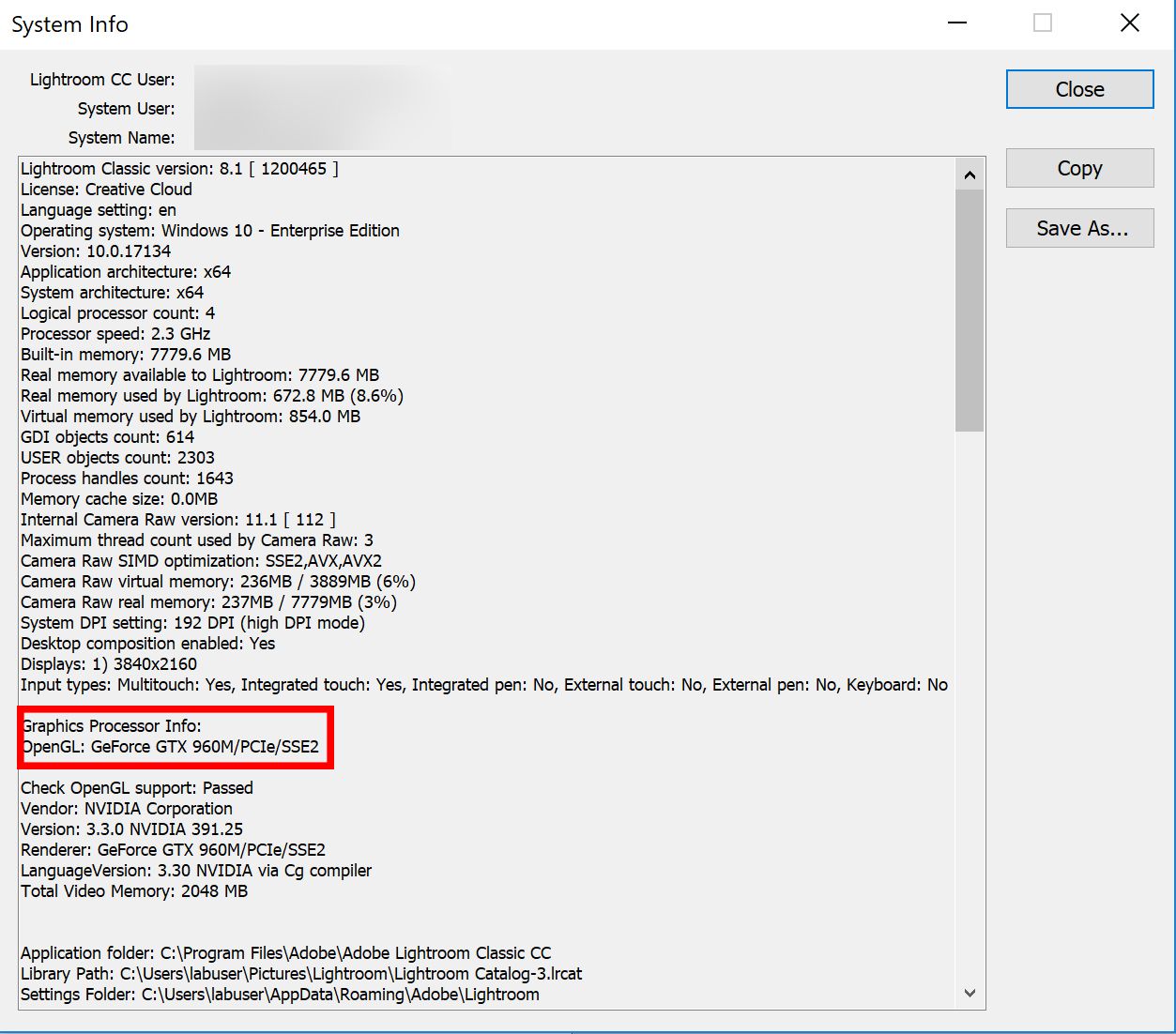Click 'Internal Camera Raw version: 11.1' line

[x=178, y=520]
